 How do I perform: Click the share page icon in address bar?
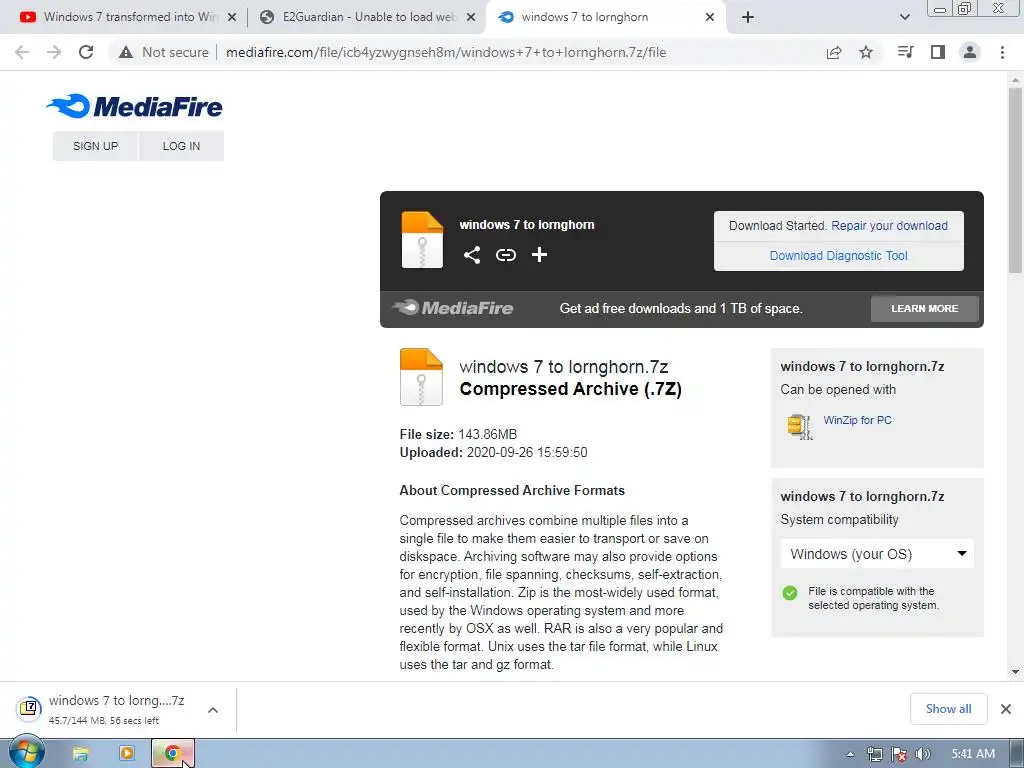click(834, 52)
